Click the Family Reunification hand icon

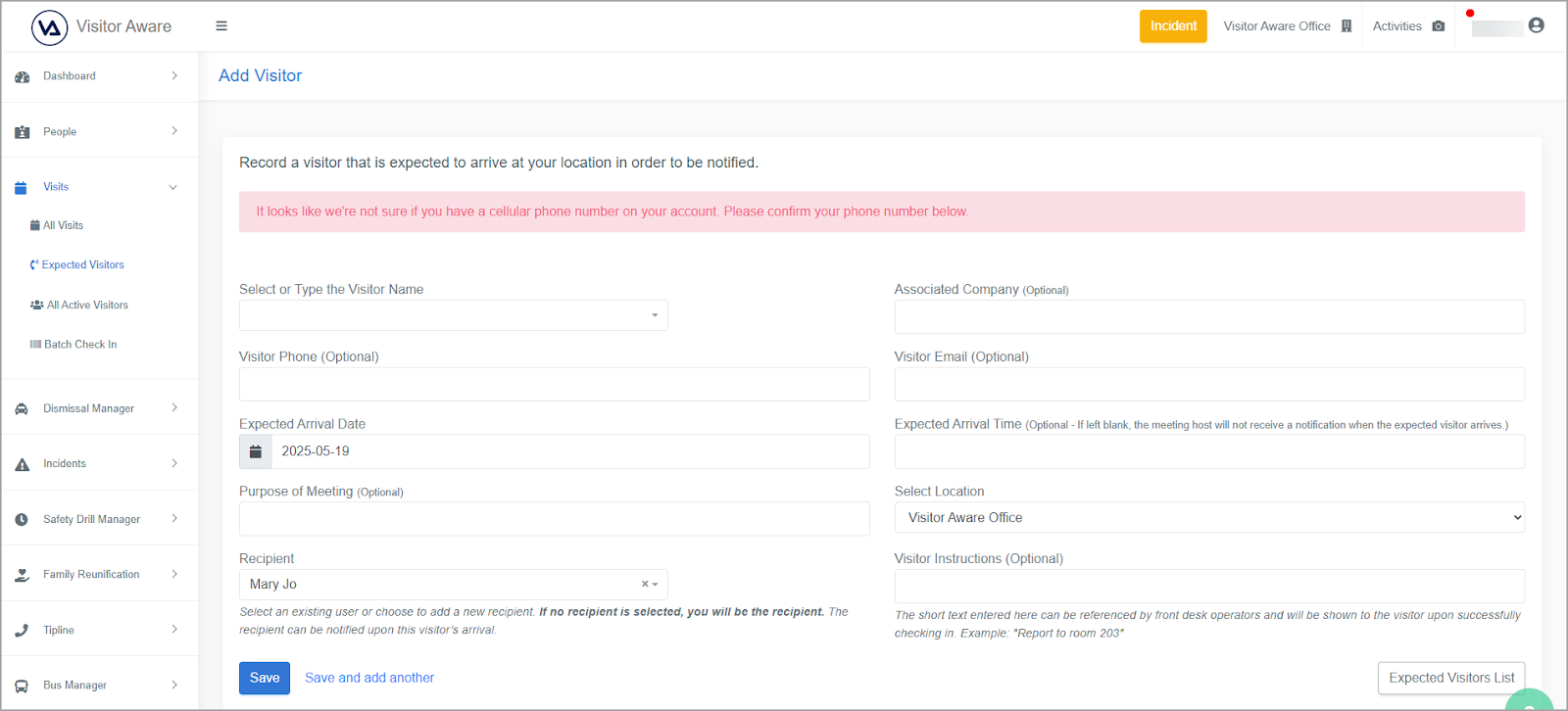click(x=22, y=575)
